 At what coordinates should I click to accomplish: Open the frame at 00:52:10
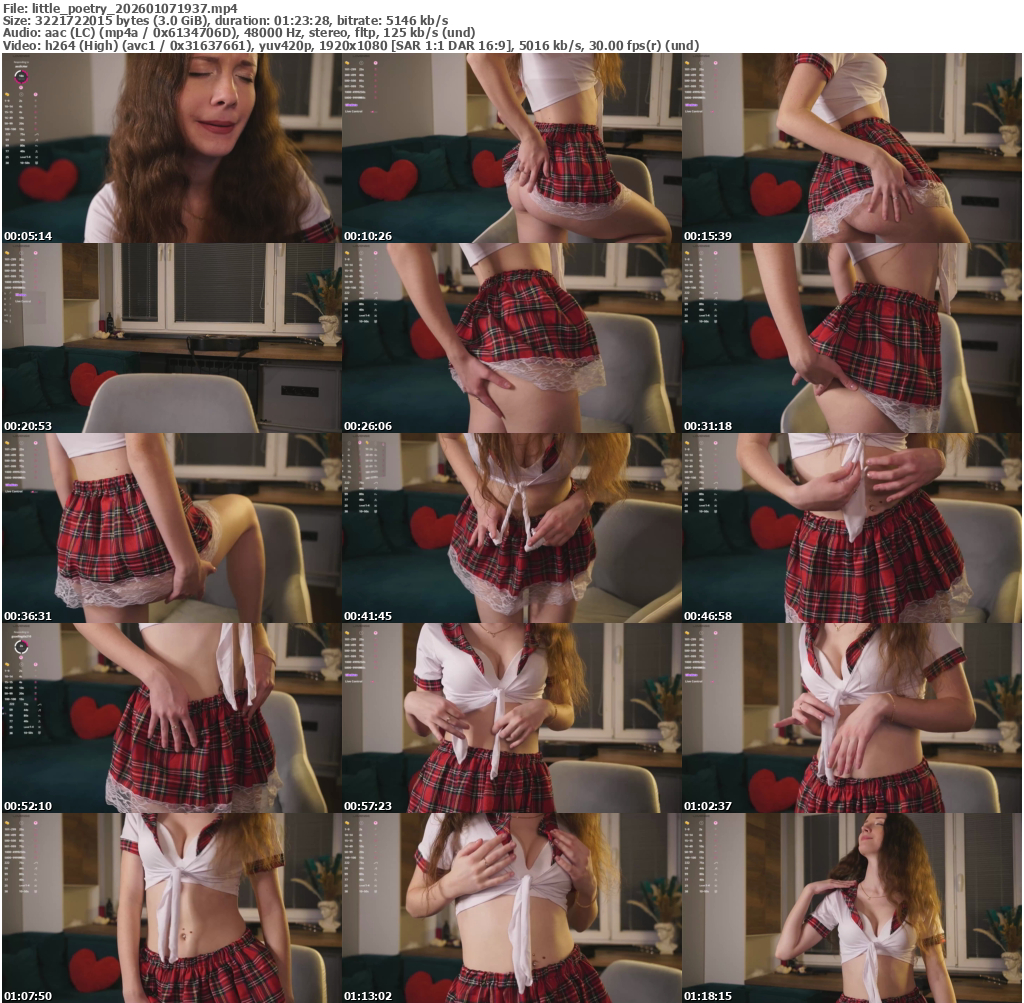coord(170,718)
